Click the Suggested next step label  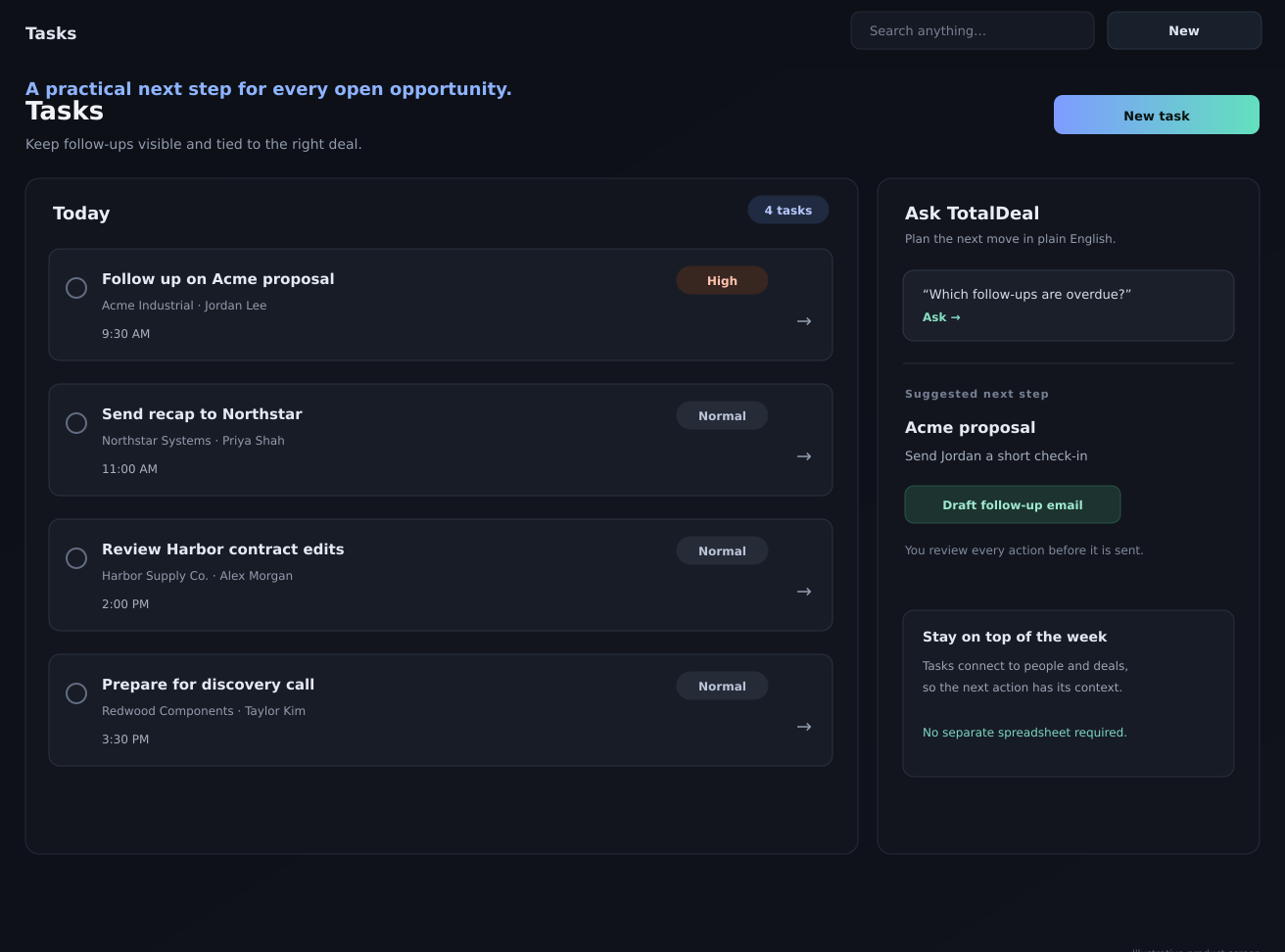point(976,394)
